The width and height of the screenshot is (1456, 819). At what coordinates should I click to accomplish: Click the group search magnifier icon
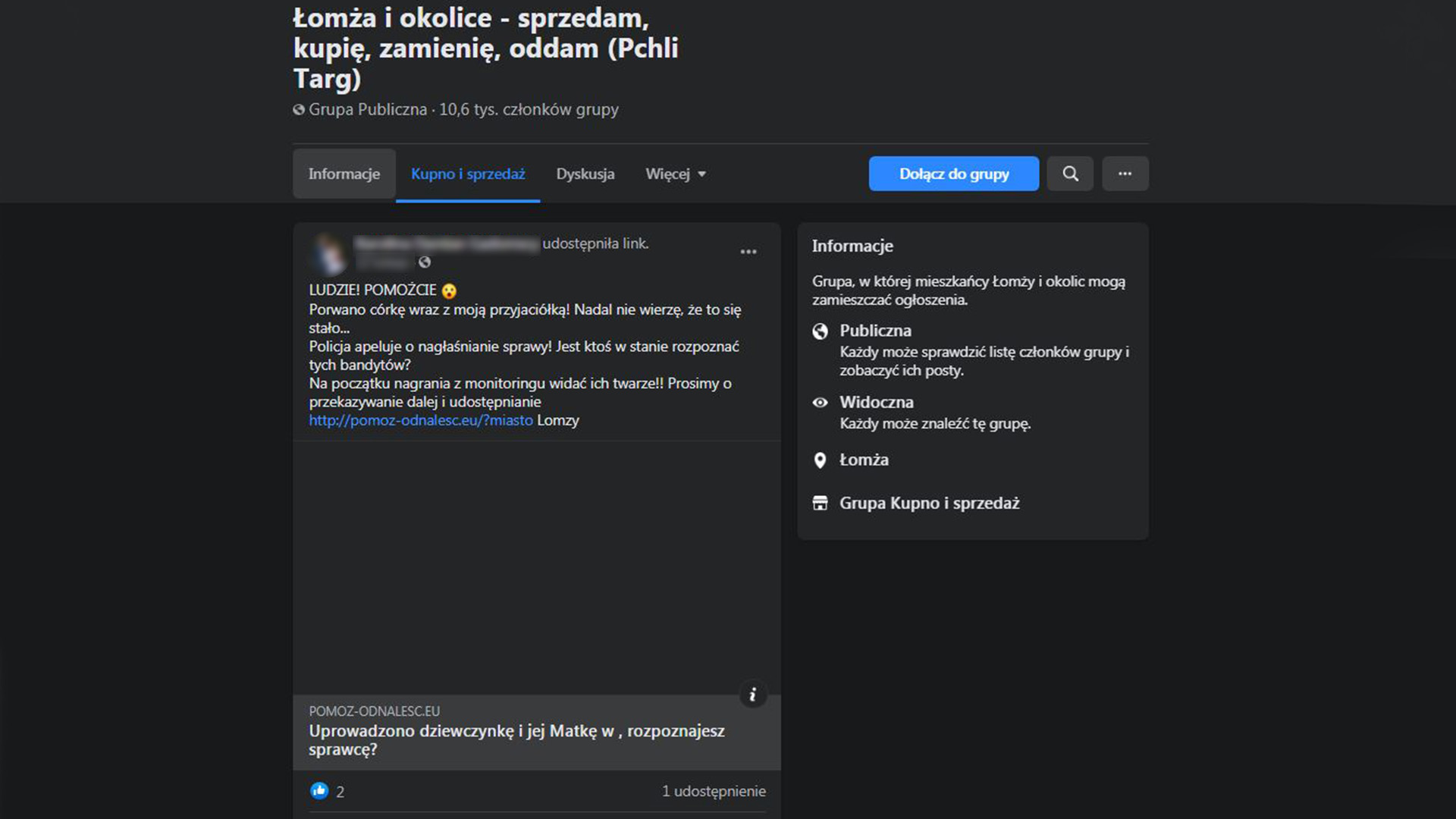coord(1070,174)
